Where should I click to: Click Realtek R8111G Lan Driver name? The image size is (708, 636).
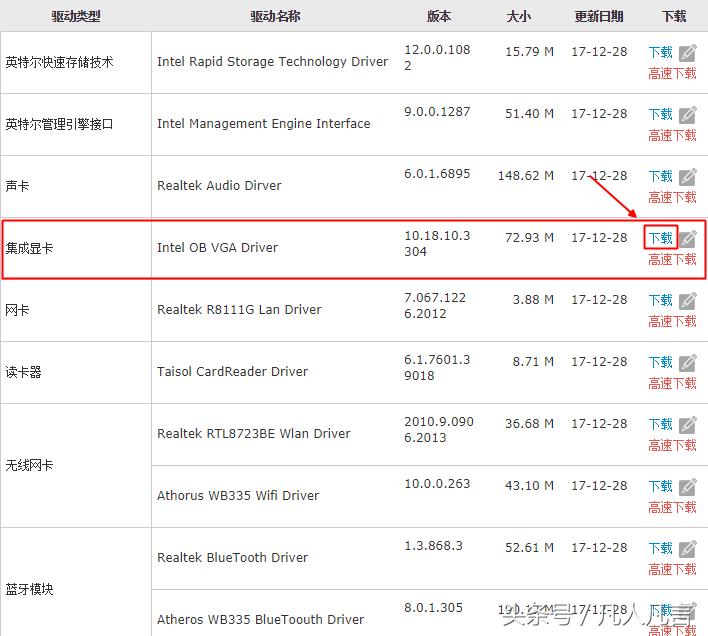[239, 309]
